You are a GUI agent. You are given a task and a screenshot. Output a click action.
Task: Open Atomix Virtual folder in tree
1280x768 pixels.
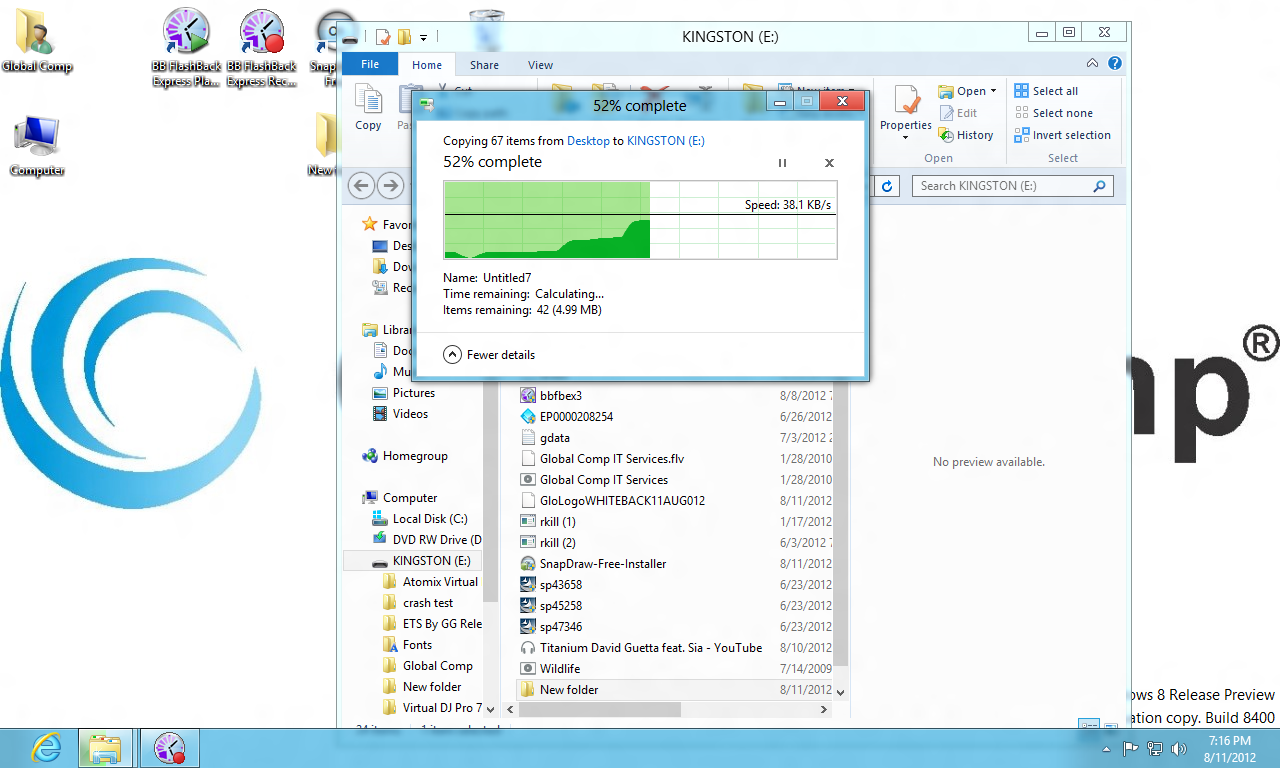[x=431, y=582]
